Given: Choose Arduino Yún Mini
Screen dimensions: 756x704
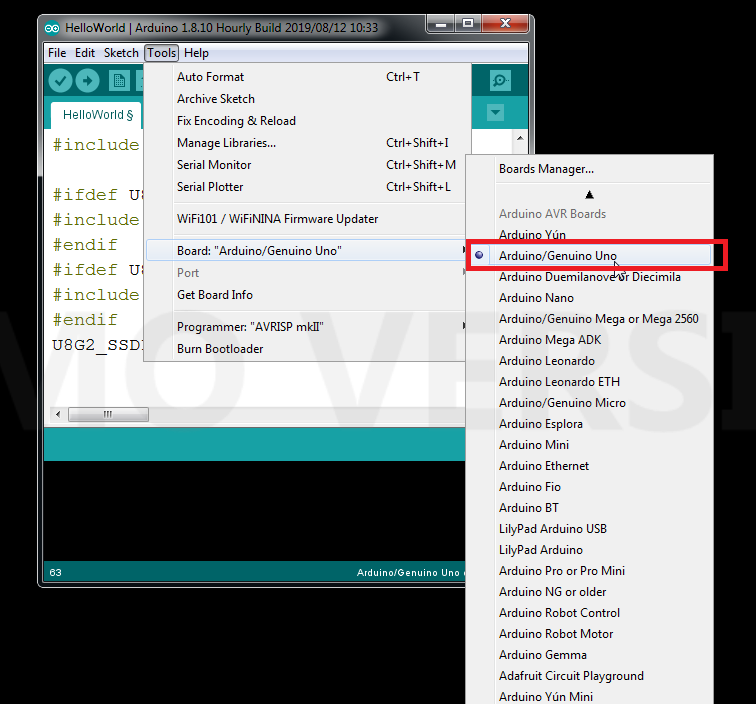Looking at the screenshot, I should click(589, 697).
